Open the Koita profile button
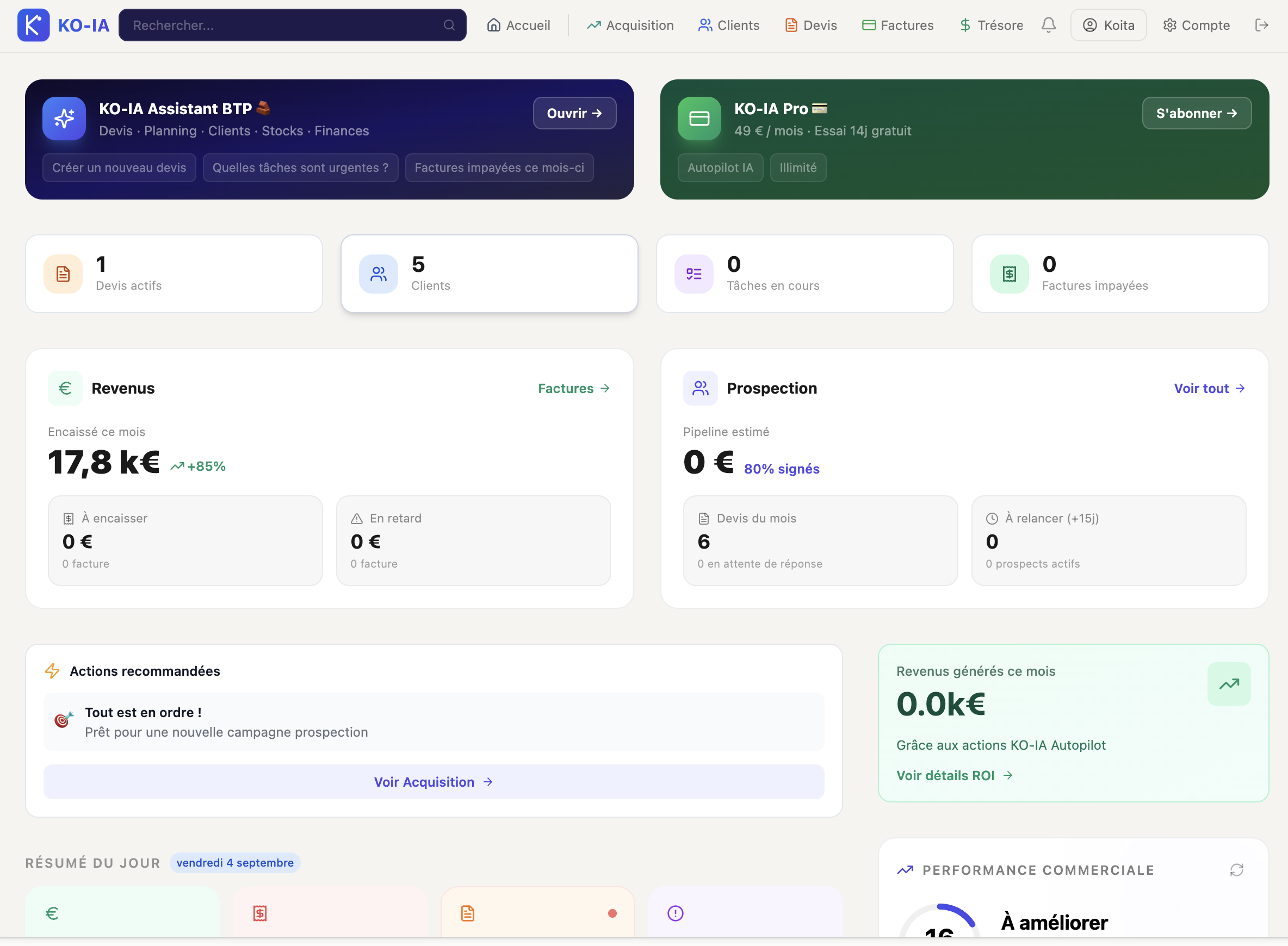Screen dimensions: 1288x946 (1108, 25)
